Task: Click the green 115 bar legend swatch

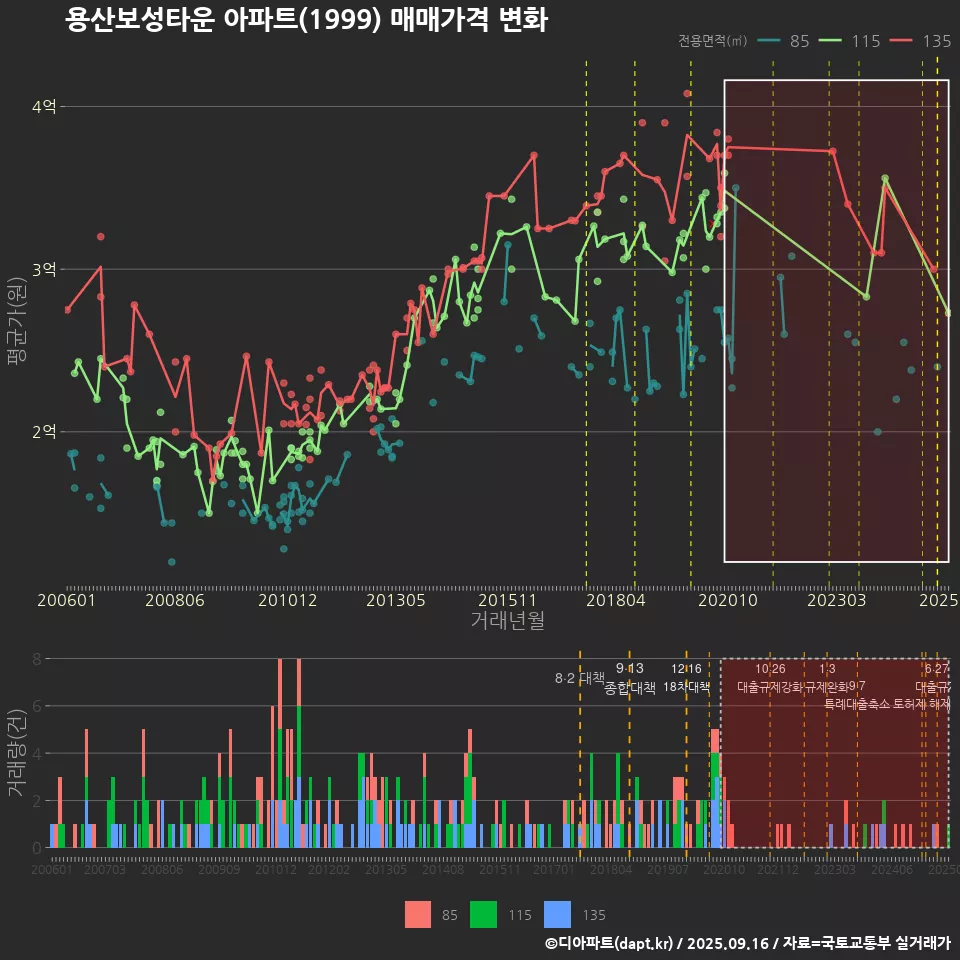Action: [x=484, y=914]
